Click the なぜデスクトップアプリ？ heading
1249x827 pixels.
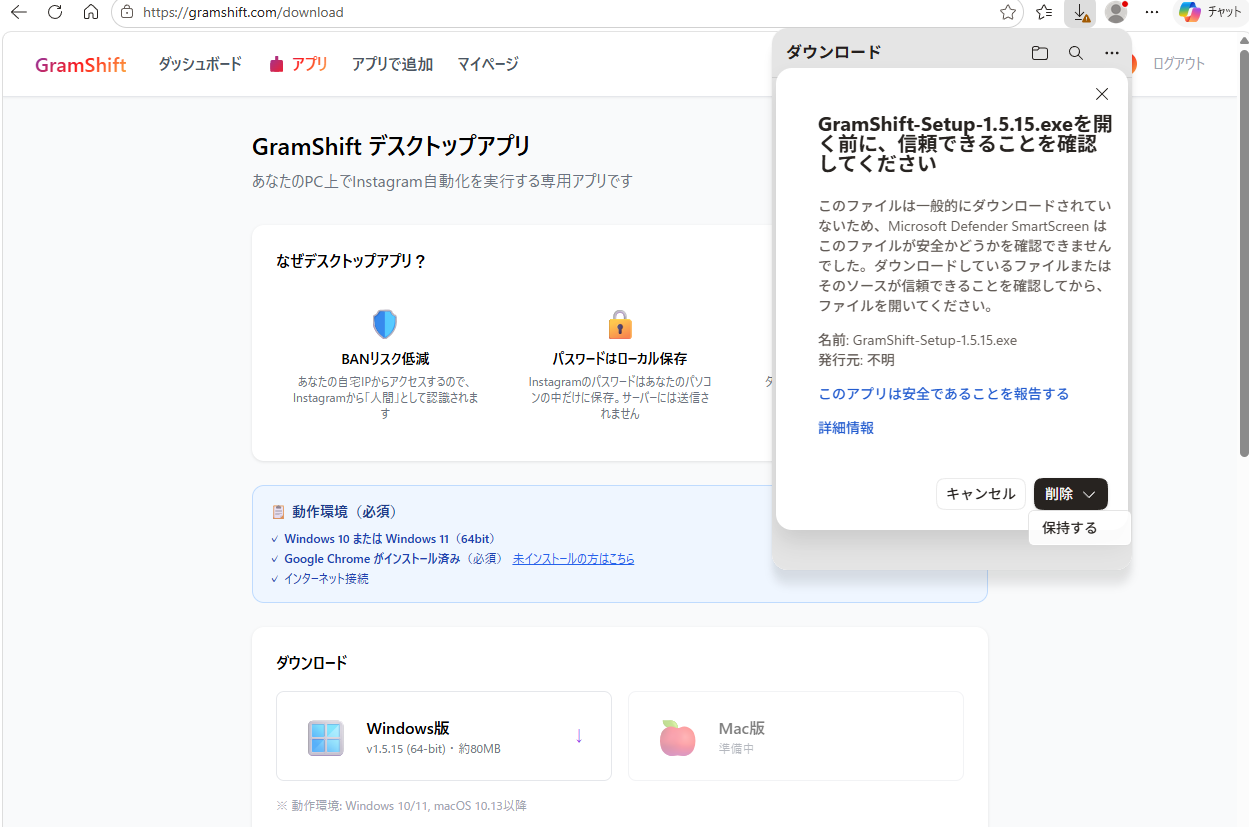pos(352,262)
